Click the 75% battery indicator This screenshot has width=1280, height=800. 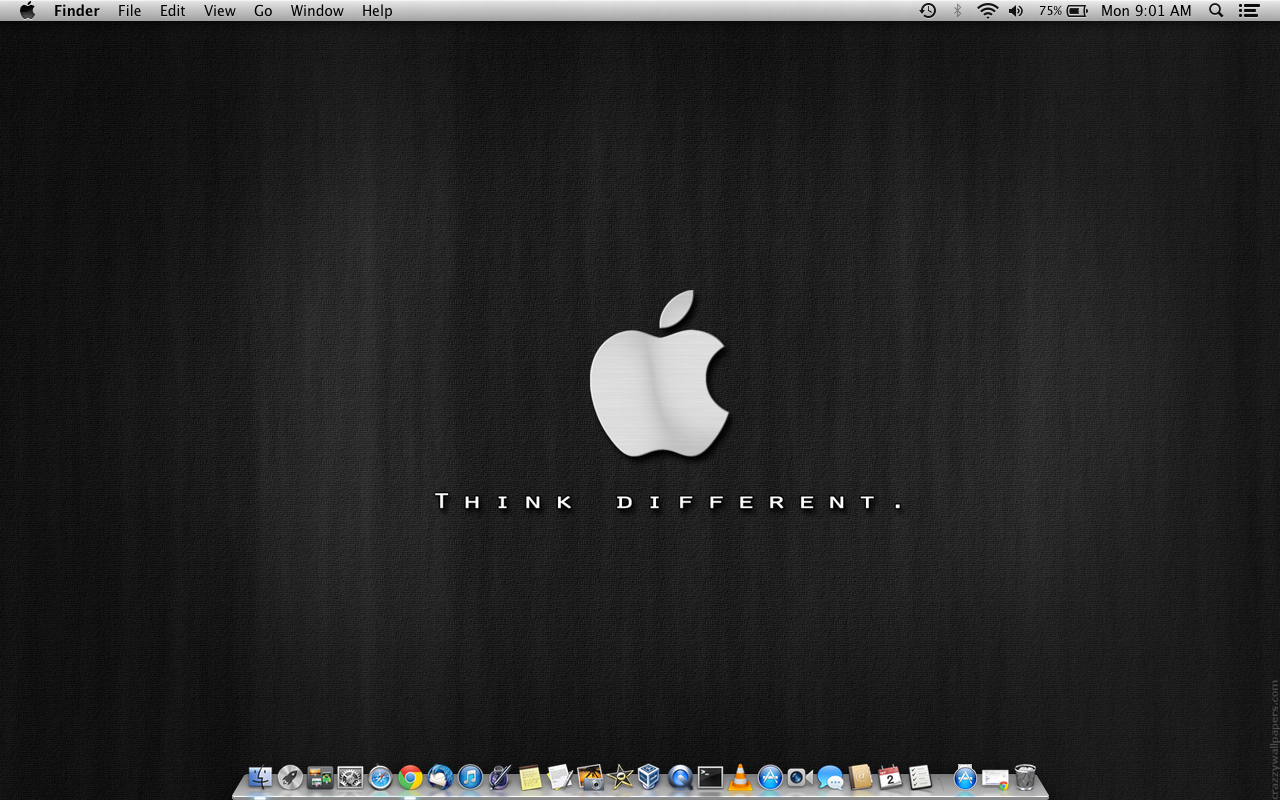pyautogui.click(x=1063, y=11)
